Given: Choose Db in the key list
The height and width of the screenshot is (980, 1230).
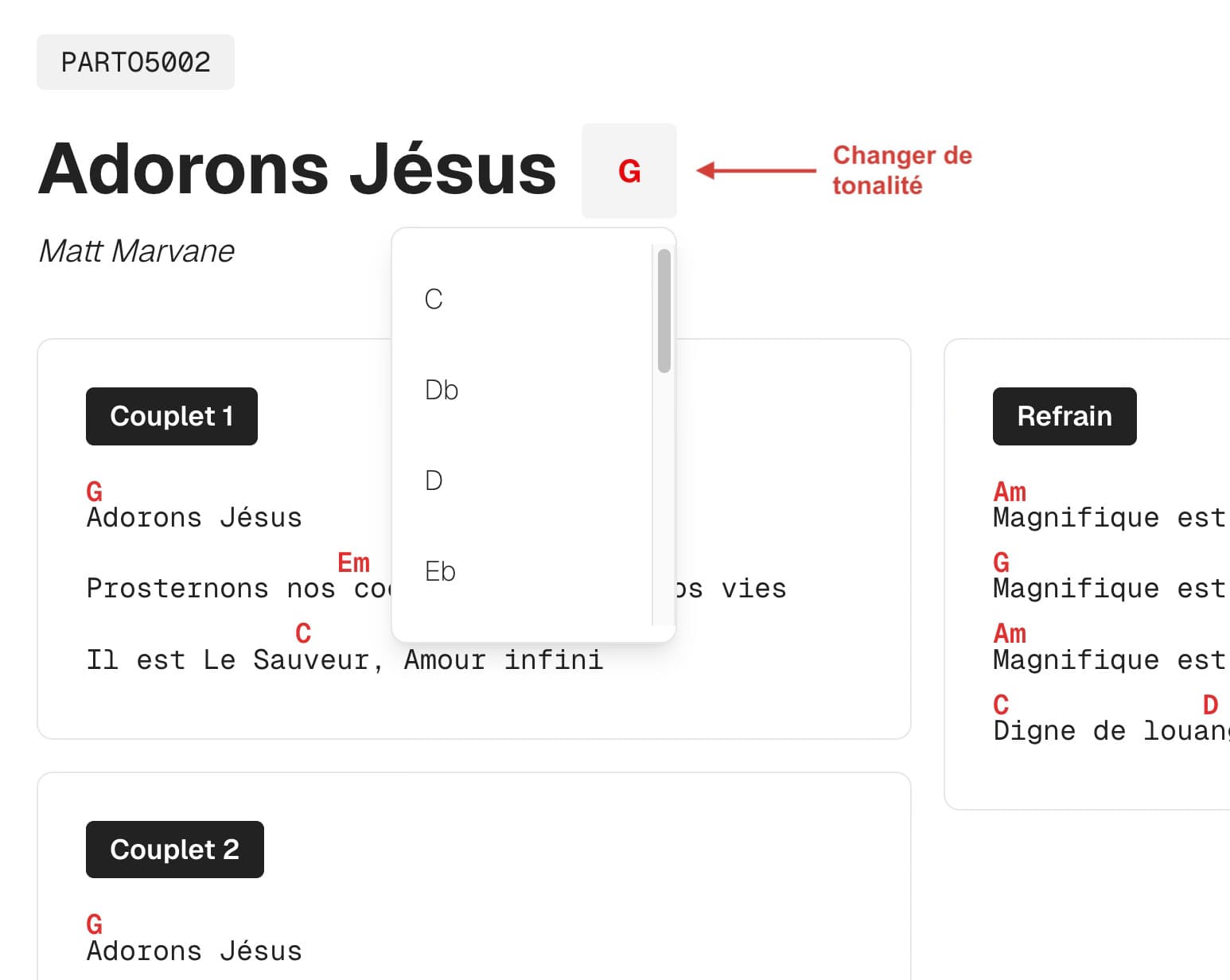Looking at the screenshot, I should 442,390.
